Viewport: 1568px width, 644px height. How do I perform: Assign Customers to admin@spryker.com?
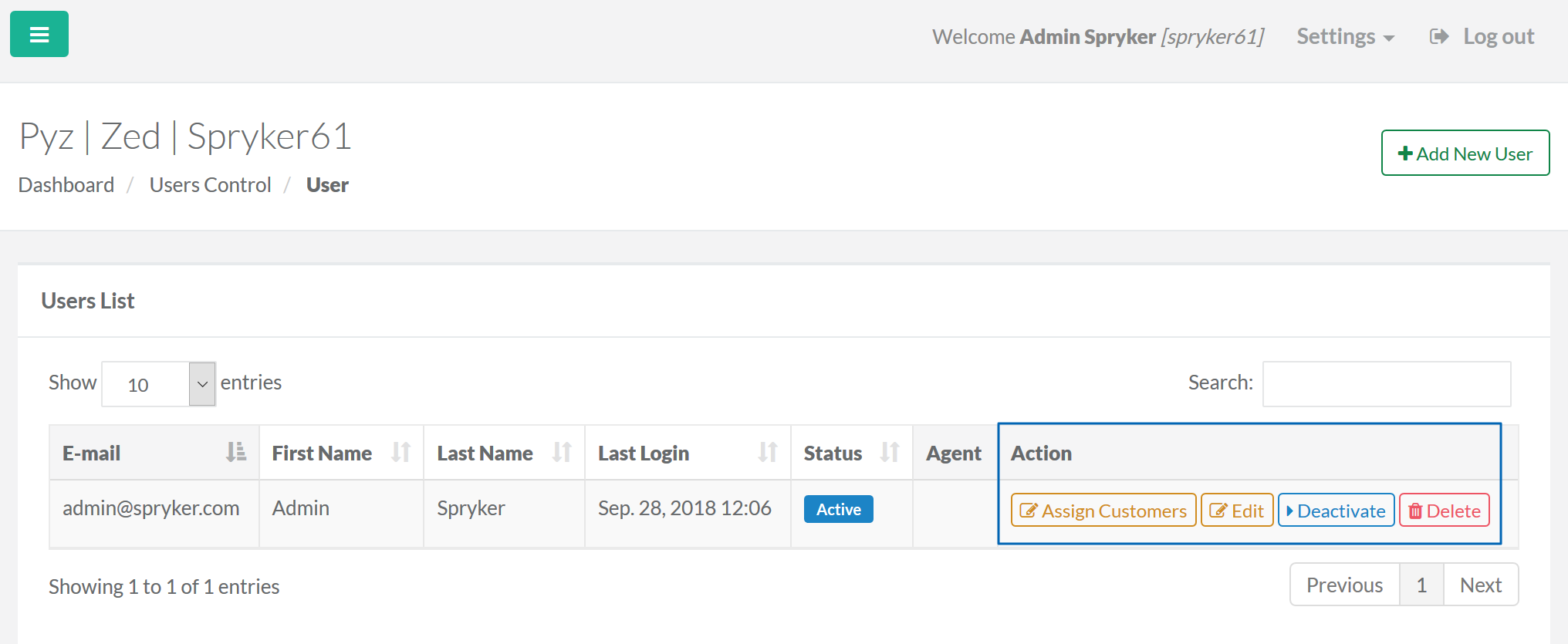pyautogui.click(x=1103, y=510)
